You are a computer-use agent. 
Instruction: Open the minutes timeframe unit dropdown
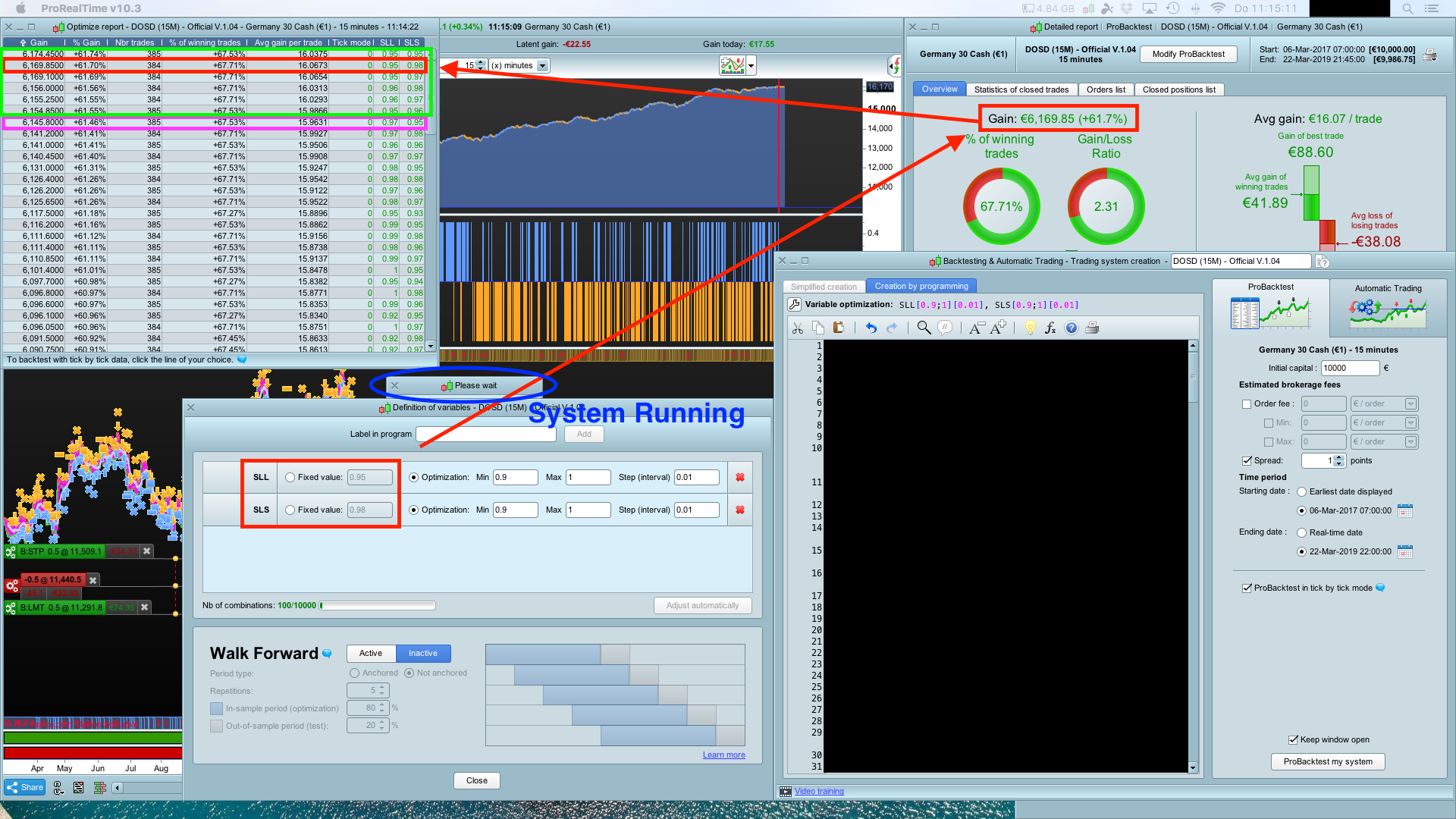pyautogui.click(x=542, y=66)
